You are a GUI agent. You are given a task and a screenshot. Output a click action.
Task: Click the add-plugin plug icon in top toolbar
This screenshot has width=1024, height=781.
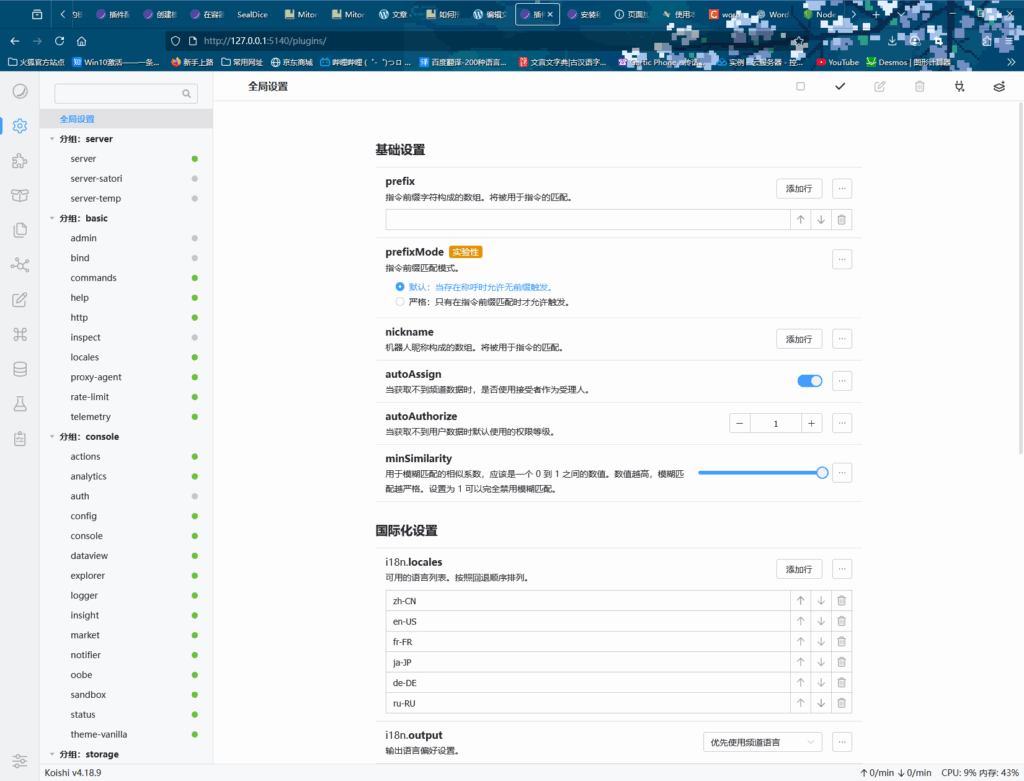click(x=959, y=87)
